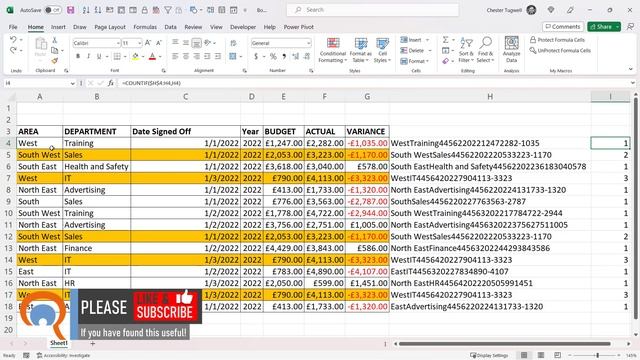Screen dimensions: 640x360
Task: Center text horizontally
Action: pos(186,56)
